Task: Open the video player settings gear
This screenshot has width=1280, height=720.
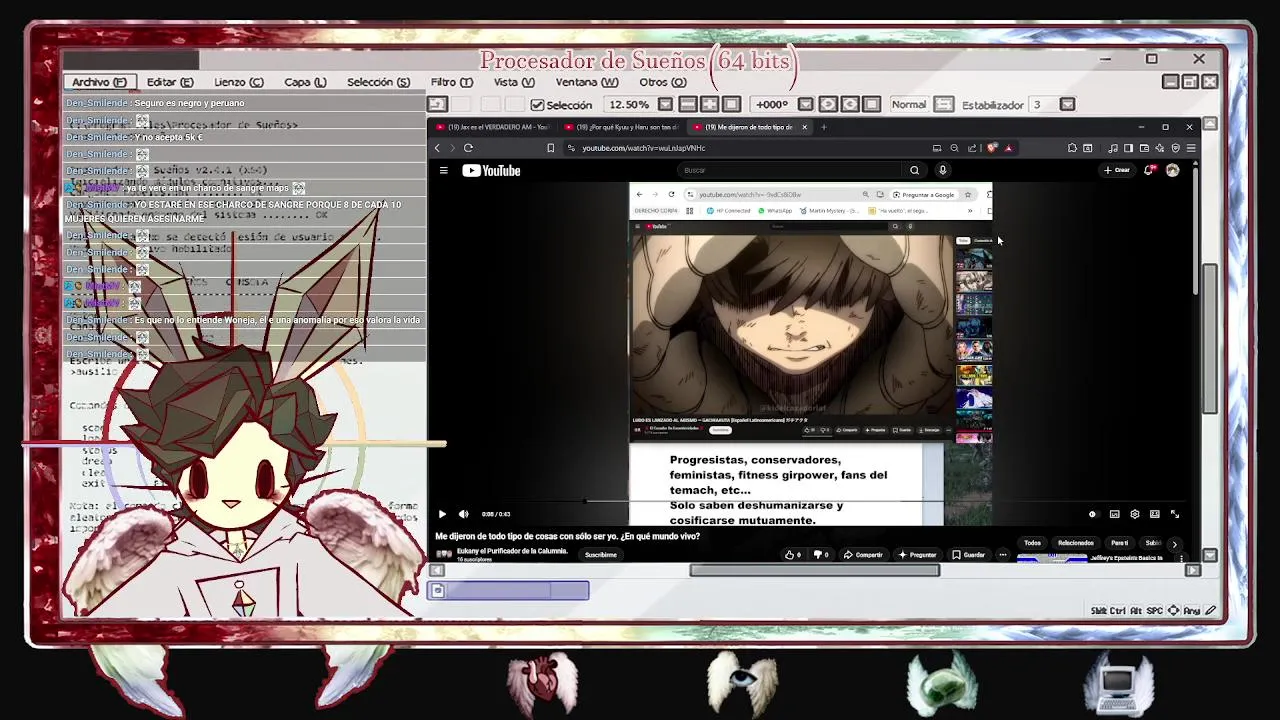Action: click(x=1134, y=514)
